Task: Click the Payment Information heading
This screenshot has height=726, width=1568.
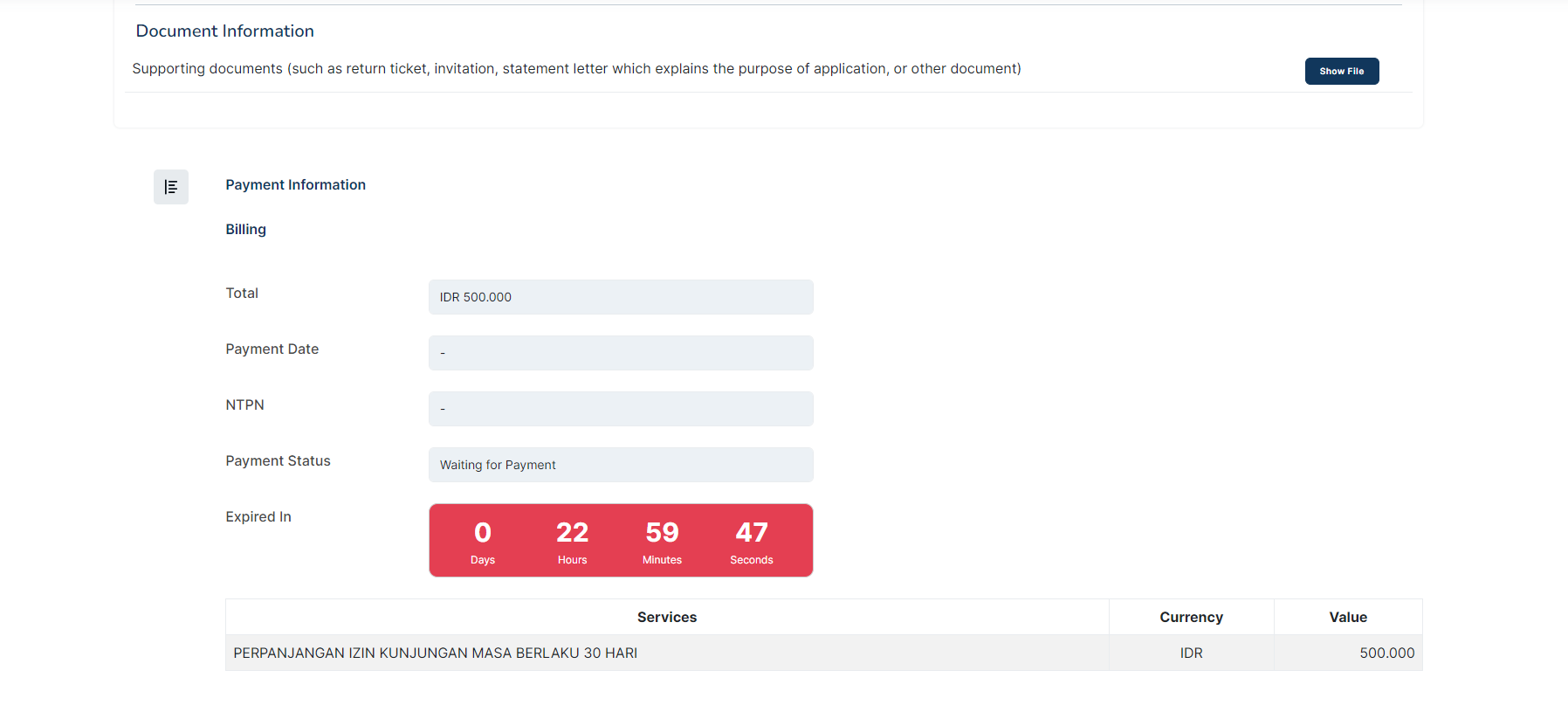Action: 295,184
